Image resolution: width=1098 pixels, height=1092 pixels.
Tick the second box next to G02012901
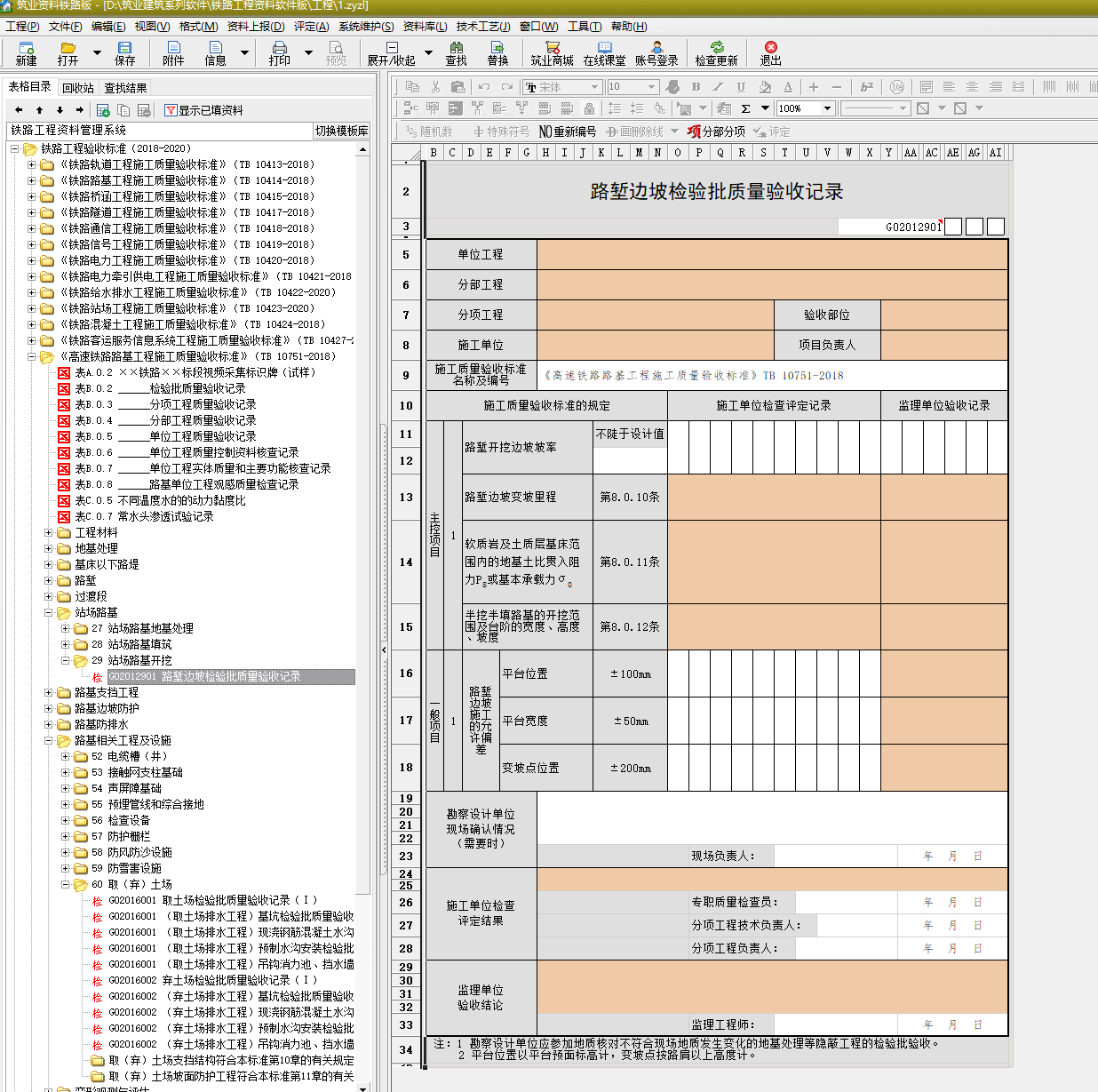coord(975,227)
